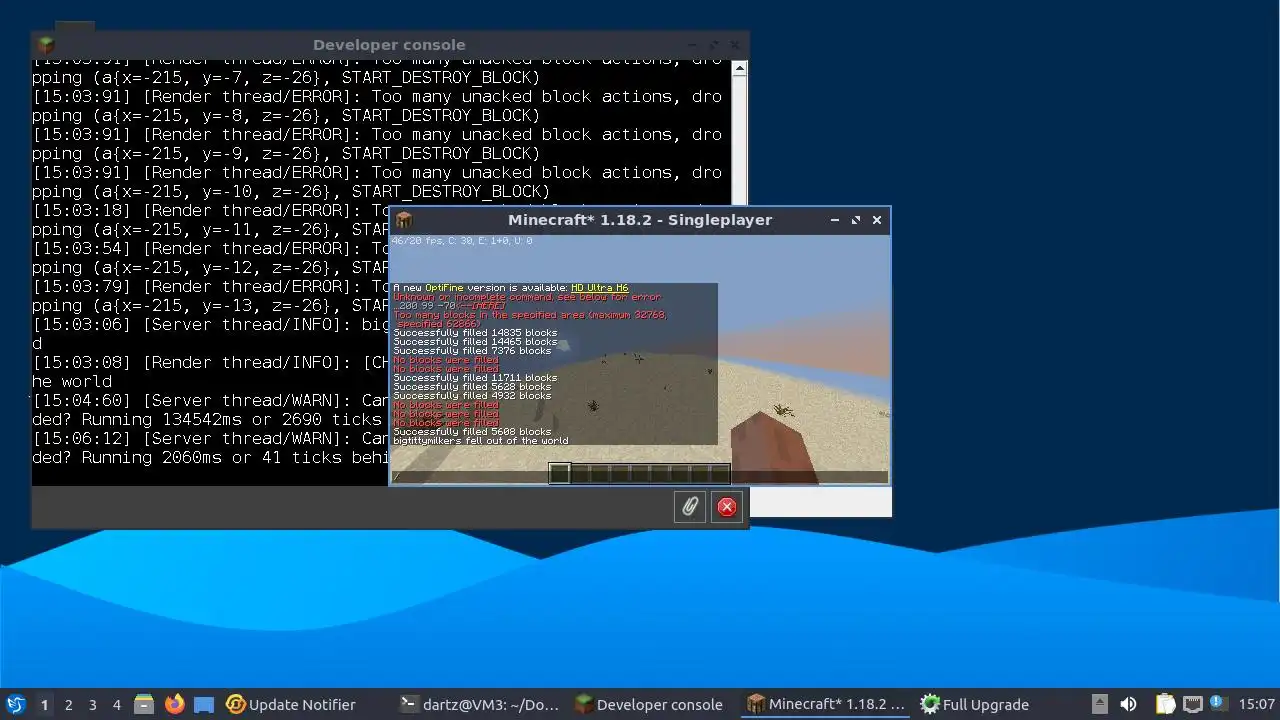Viewport: 1280px width, 720px height.
Task: Click chat line 'Successfully filled 14835 blocks'
Action: tap(475, 333)
